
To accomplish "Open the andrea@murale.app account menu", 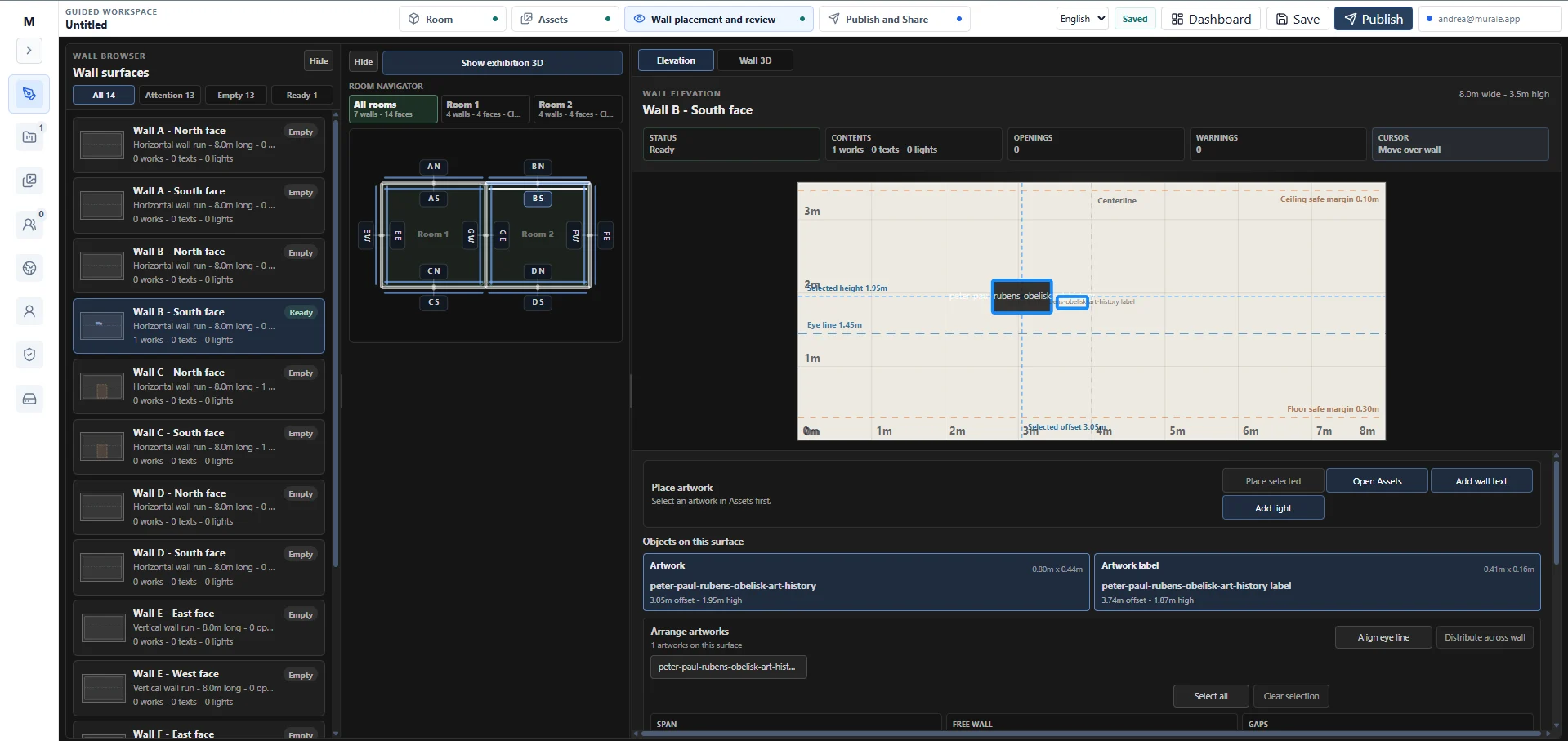I will pyautogui.click(x=1490, y=19).
